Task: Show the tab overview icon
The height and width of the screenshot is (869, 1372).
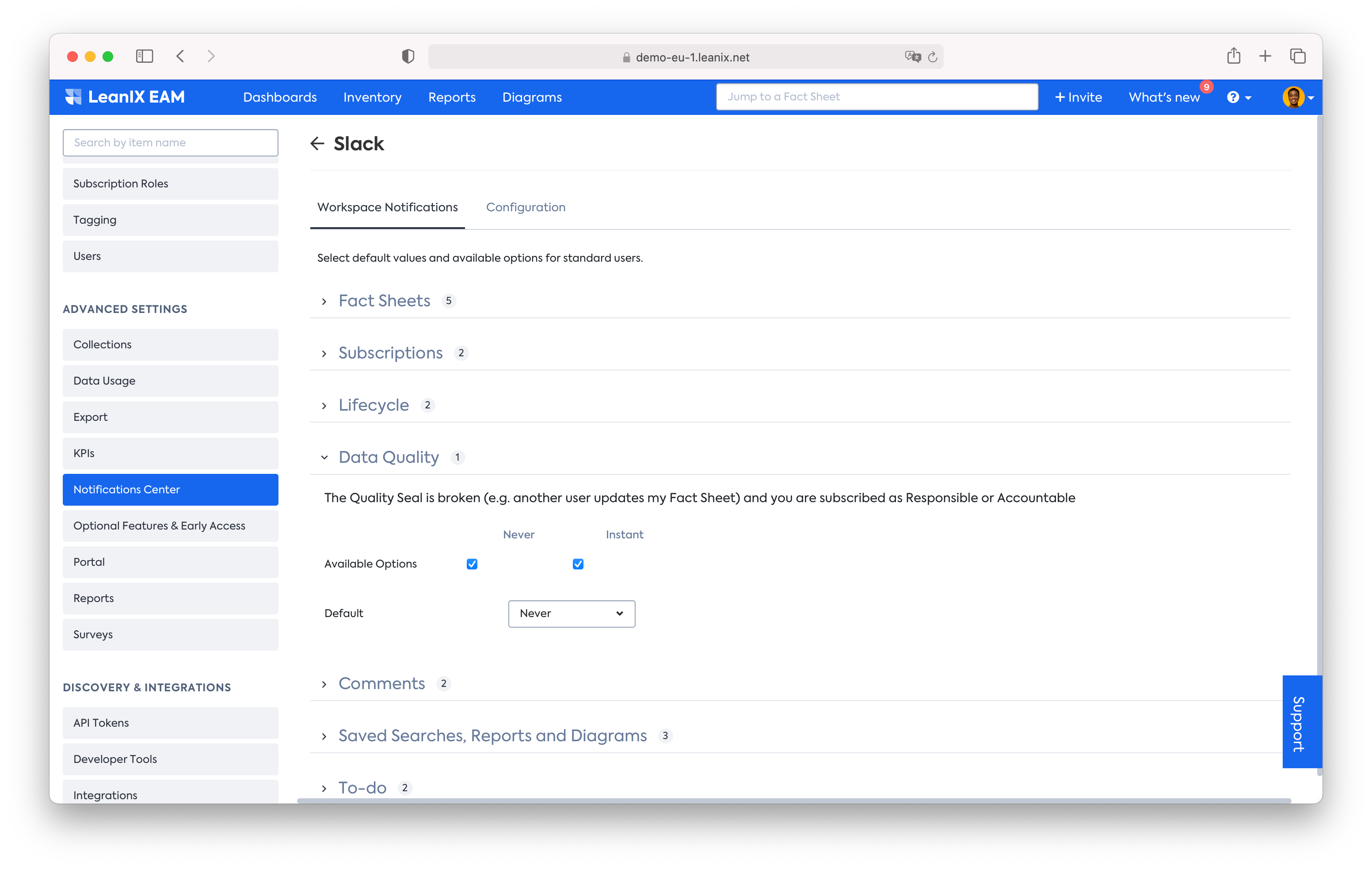Action: (x=1298, y=56)
